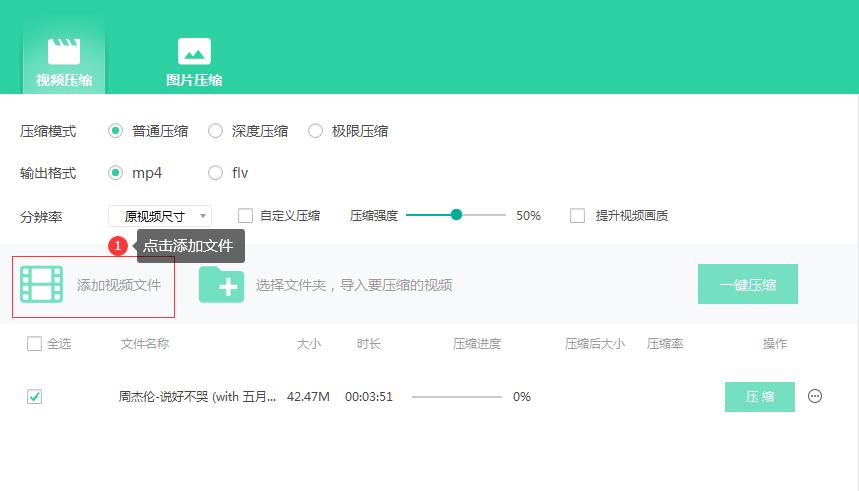This screenshot has height=491, width=859.
Task: Select 深度压缩 compression mode
Action: click(x=215, y=131)
